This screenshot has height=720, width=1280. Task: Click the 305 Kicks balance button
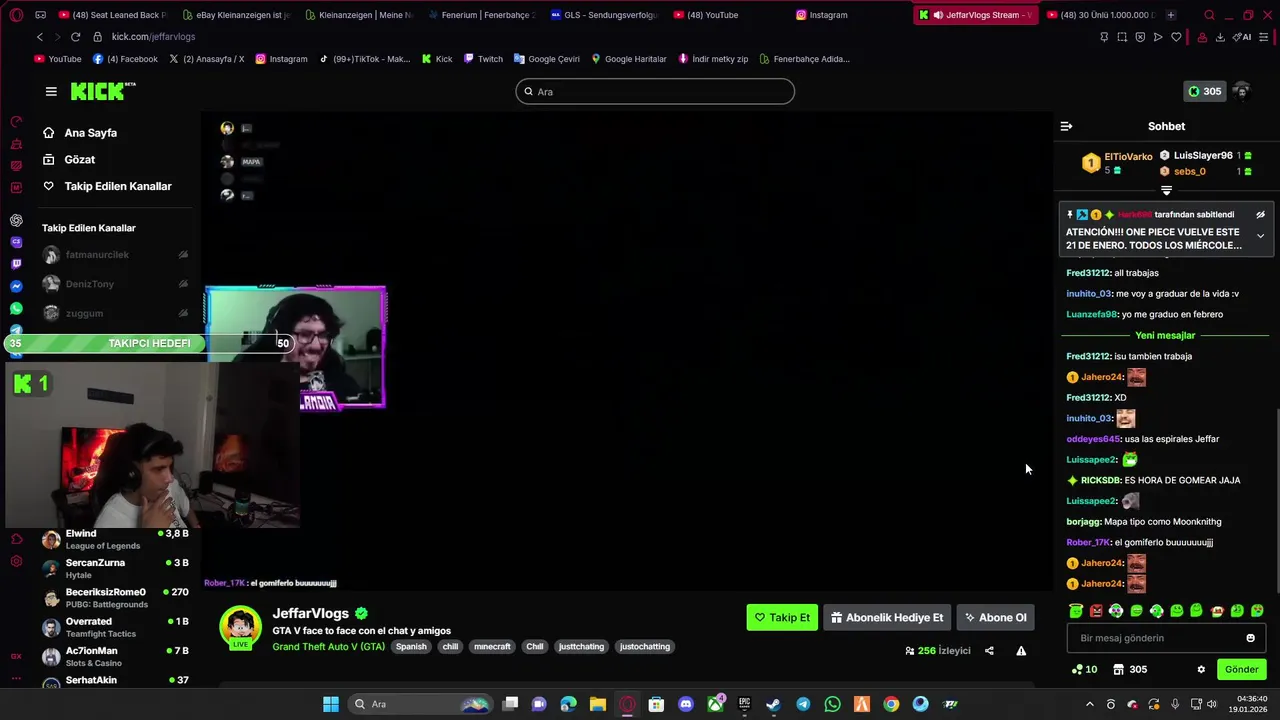[x=1204, y=91]
